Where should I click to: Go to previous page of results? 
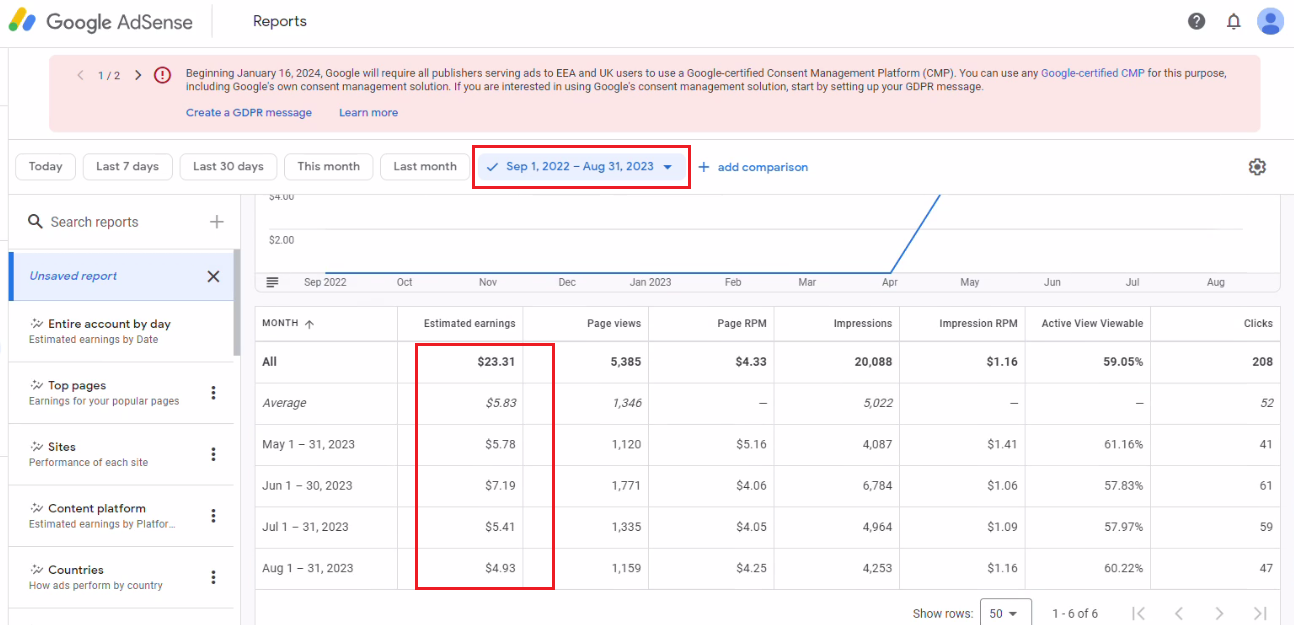pyautogui.click(x=1179, y=613)
